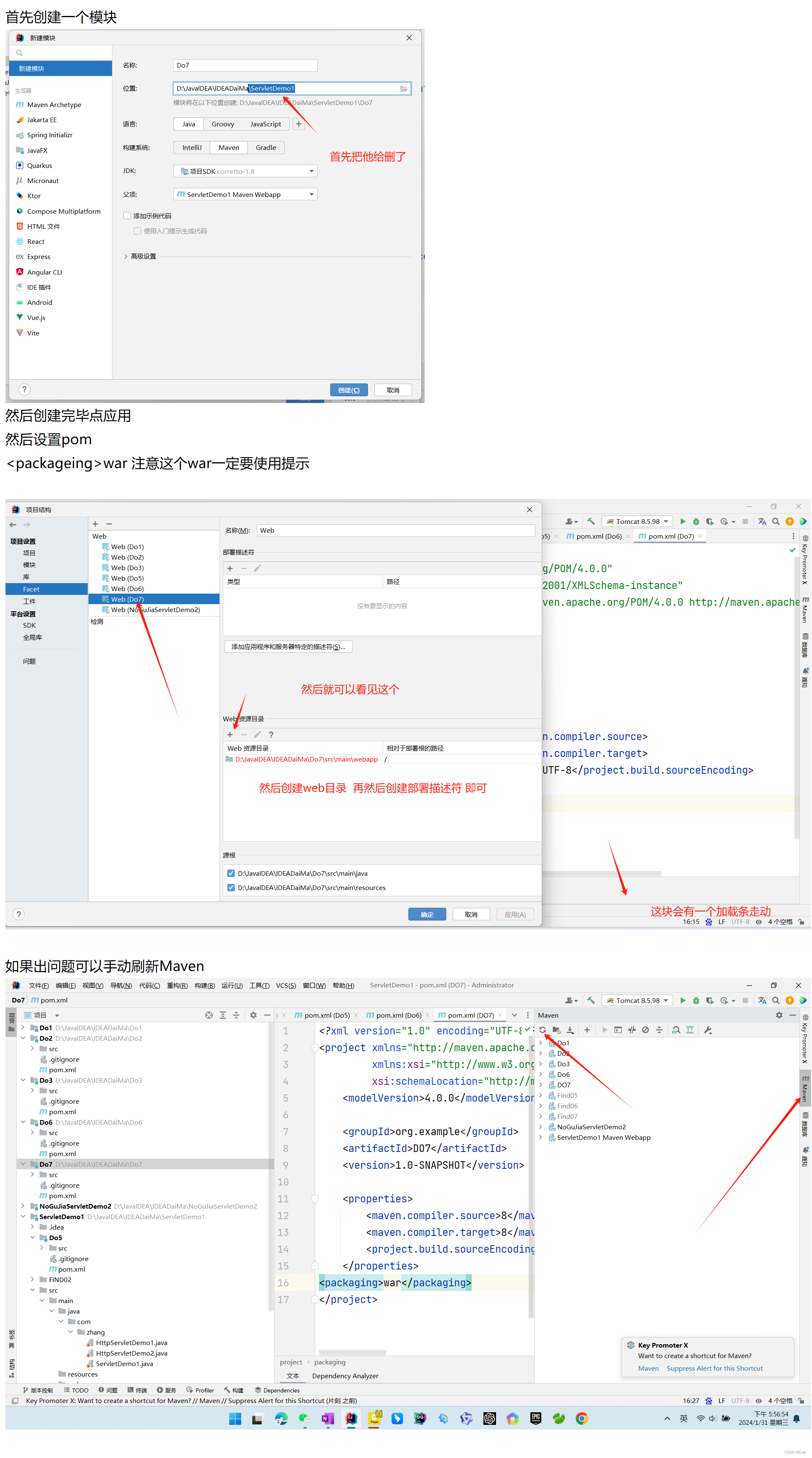Select IntelliJ build system

(x=192, y=148)
